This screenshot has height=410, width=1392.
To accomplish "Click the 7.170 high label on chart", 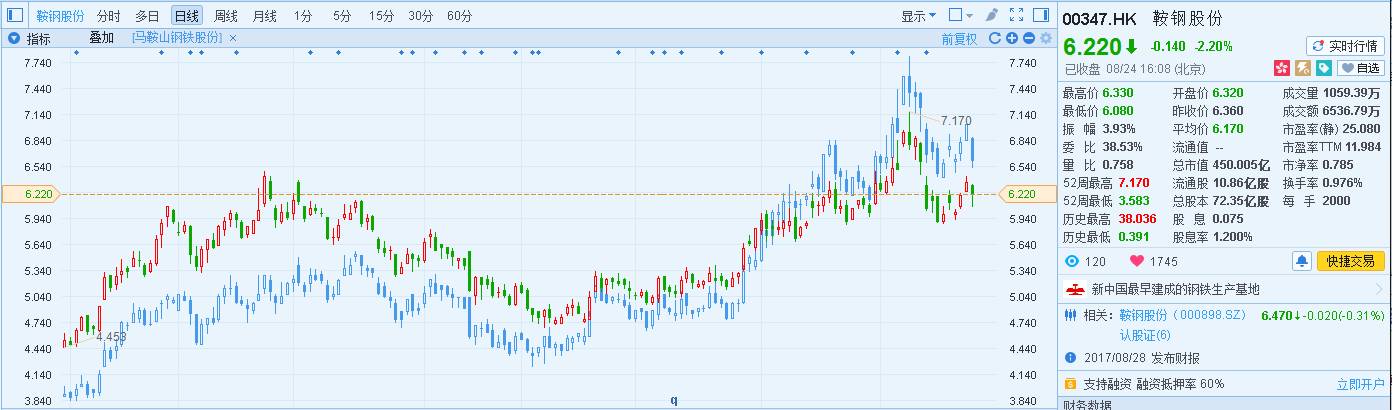I will click(956, 121).
